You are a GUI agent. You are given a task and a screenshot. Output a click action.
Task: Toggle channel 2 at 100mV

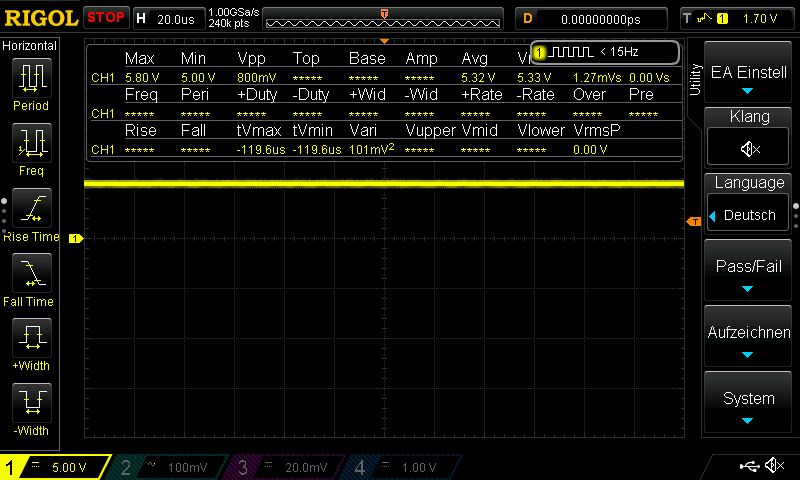(172, 467)
